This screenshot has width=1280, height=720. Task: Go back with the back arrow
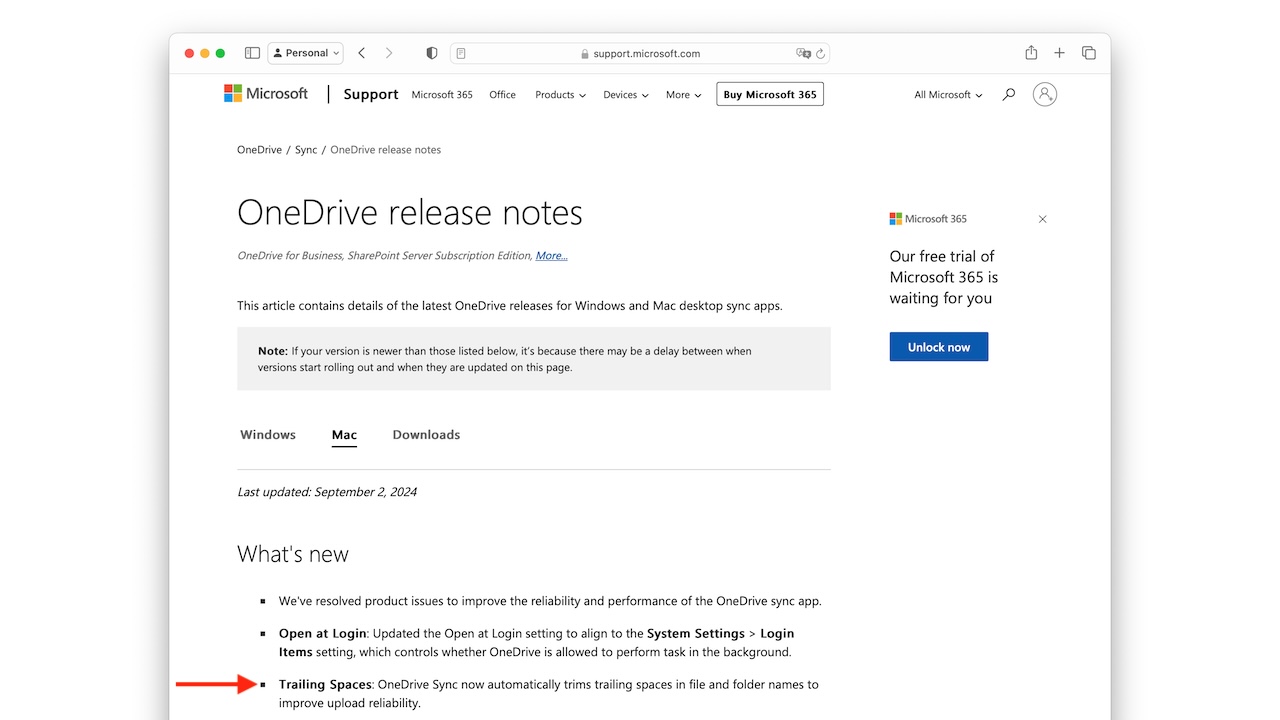point(362,53)
